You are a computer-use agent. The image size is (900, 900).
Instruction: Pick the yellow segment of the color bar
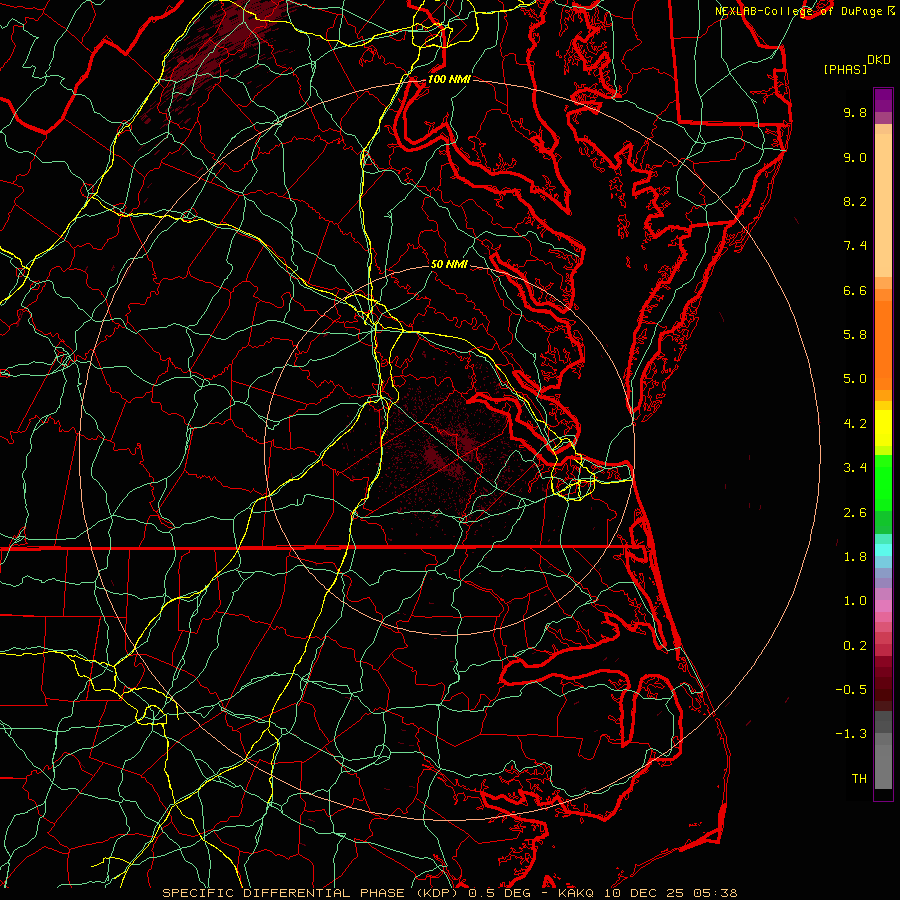883,428
